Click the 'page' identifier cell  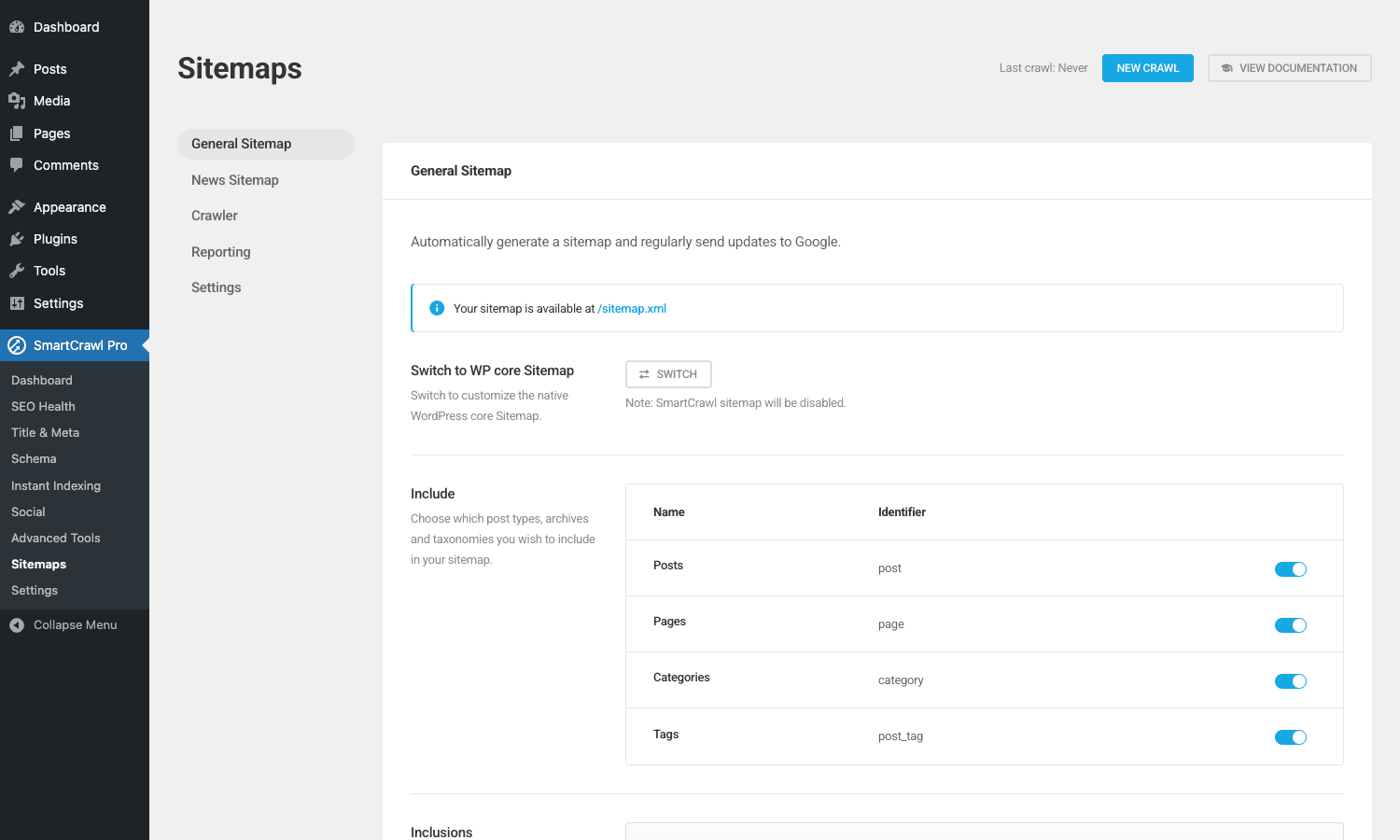[891, 624]
